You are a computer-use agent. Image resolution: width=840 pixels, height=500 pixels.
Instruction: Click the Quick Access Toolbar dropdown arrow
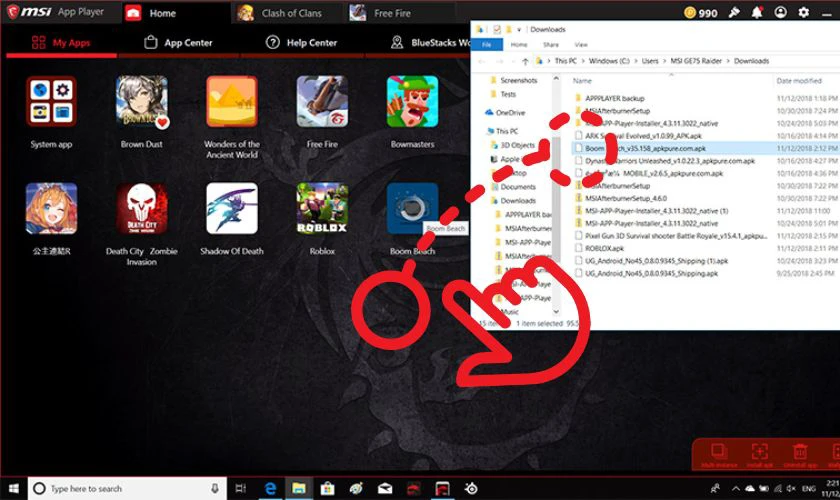pyautogui.click(x=519, y=29)
